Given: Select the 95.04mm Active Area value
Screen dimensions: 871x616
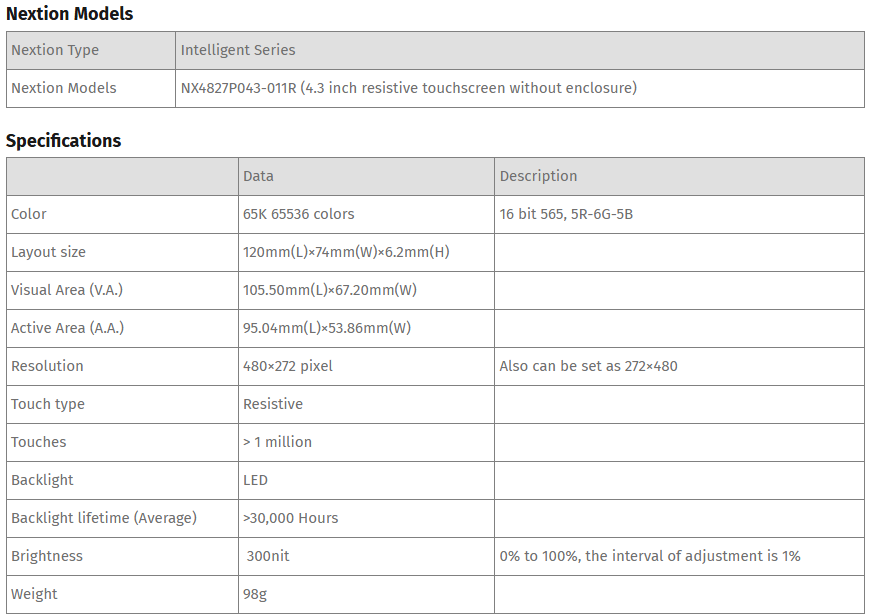Looking at the screenshot, I should 327,328.
